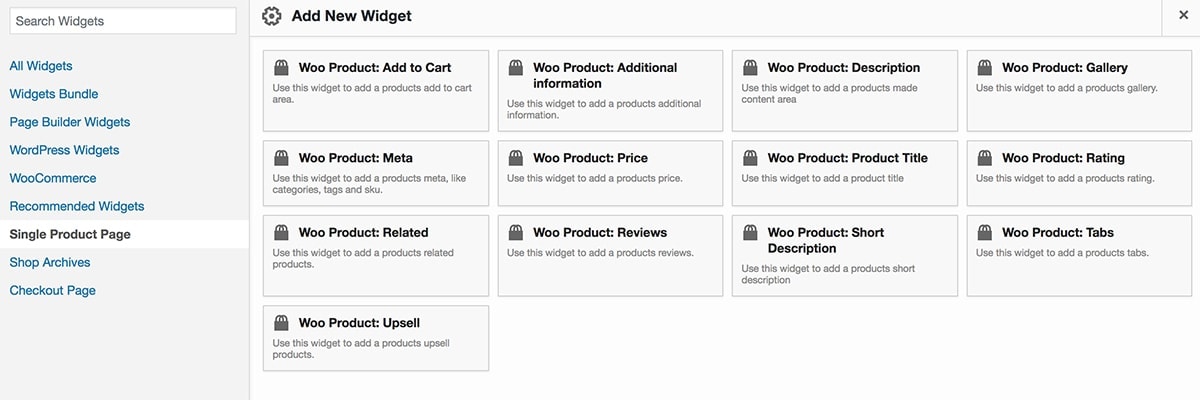Click the store icon next to Woo Product: Price
The width and height of the screenshot is (1200, 400).
pyautogui.click(x=516, y=158)
